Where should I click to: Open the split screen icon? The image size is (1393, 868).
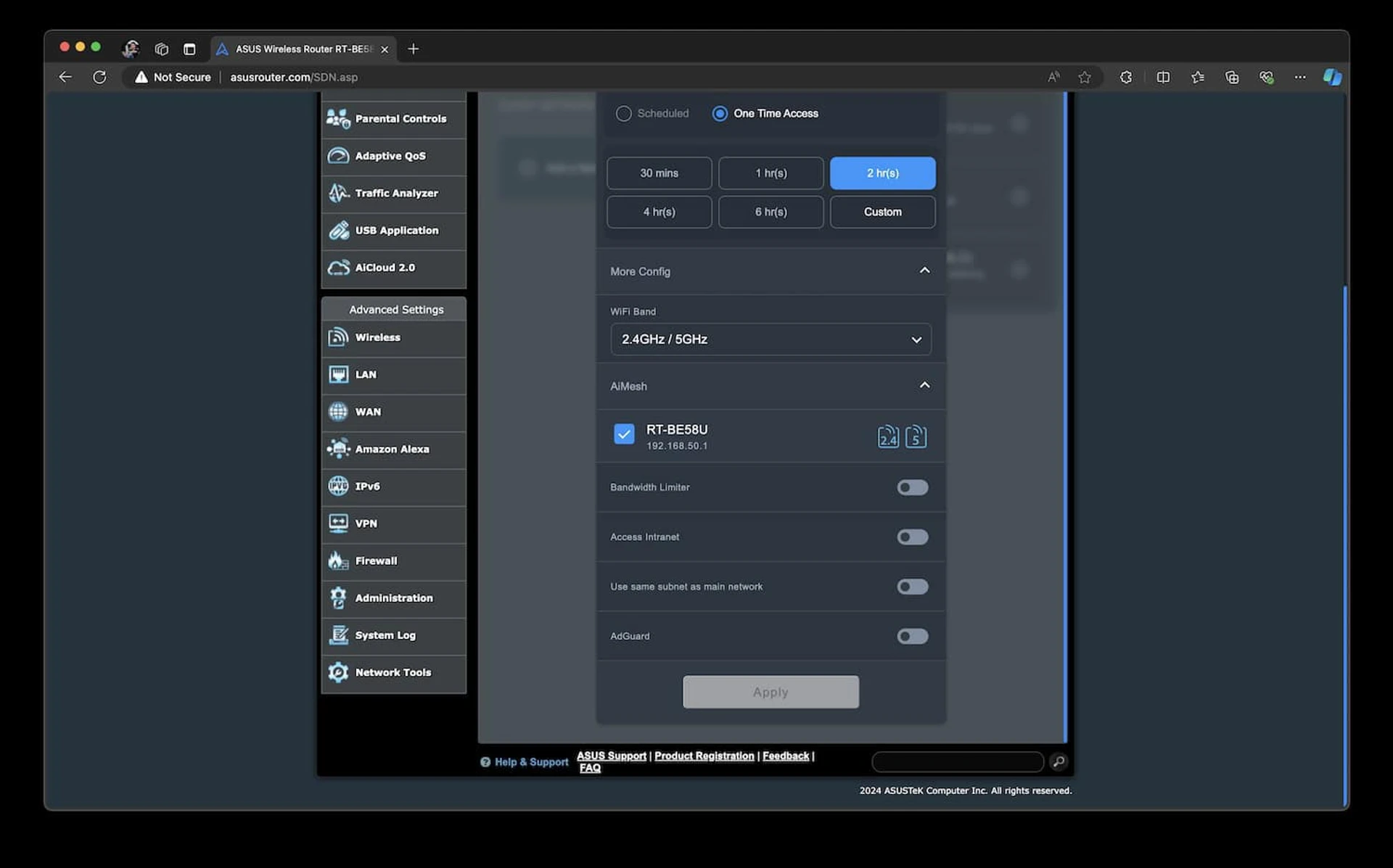(x=1163, y=77)
